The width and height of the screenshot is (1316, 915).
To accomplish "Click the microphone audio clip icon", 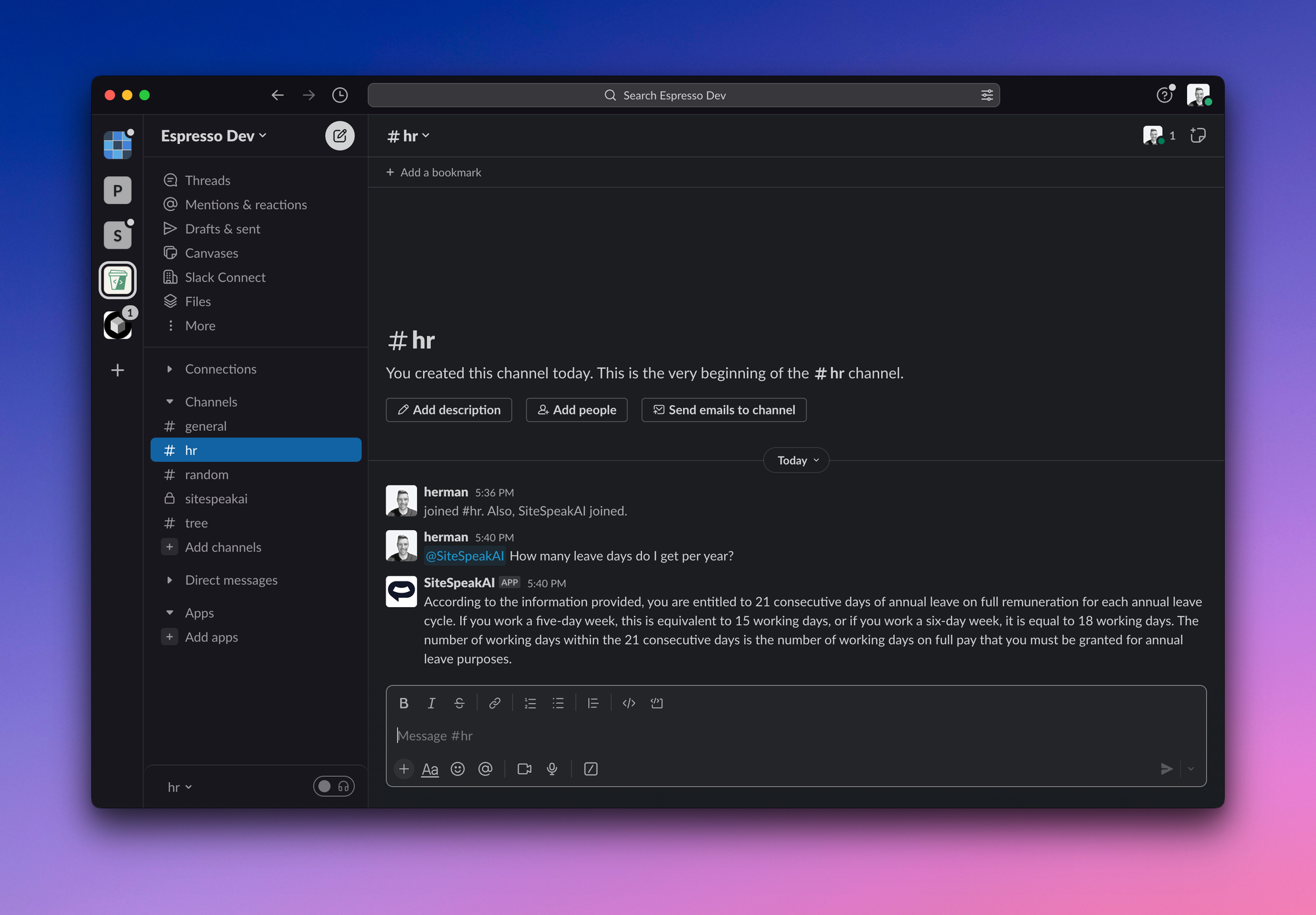I will [x=552, y=769].
